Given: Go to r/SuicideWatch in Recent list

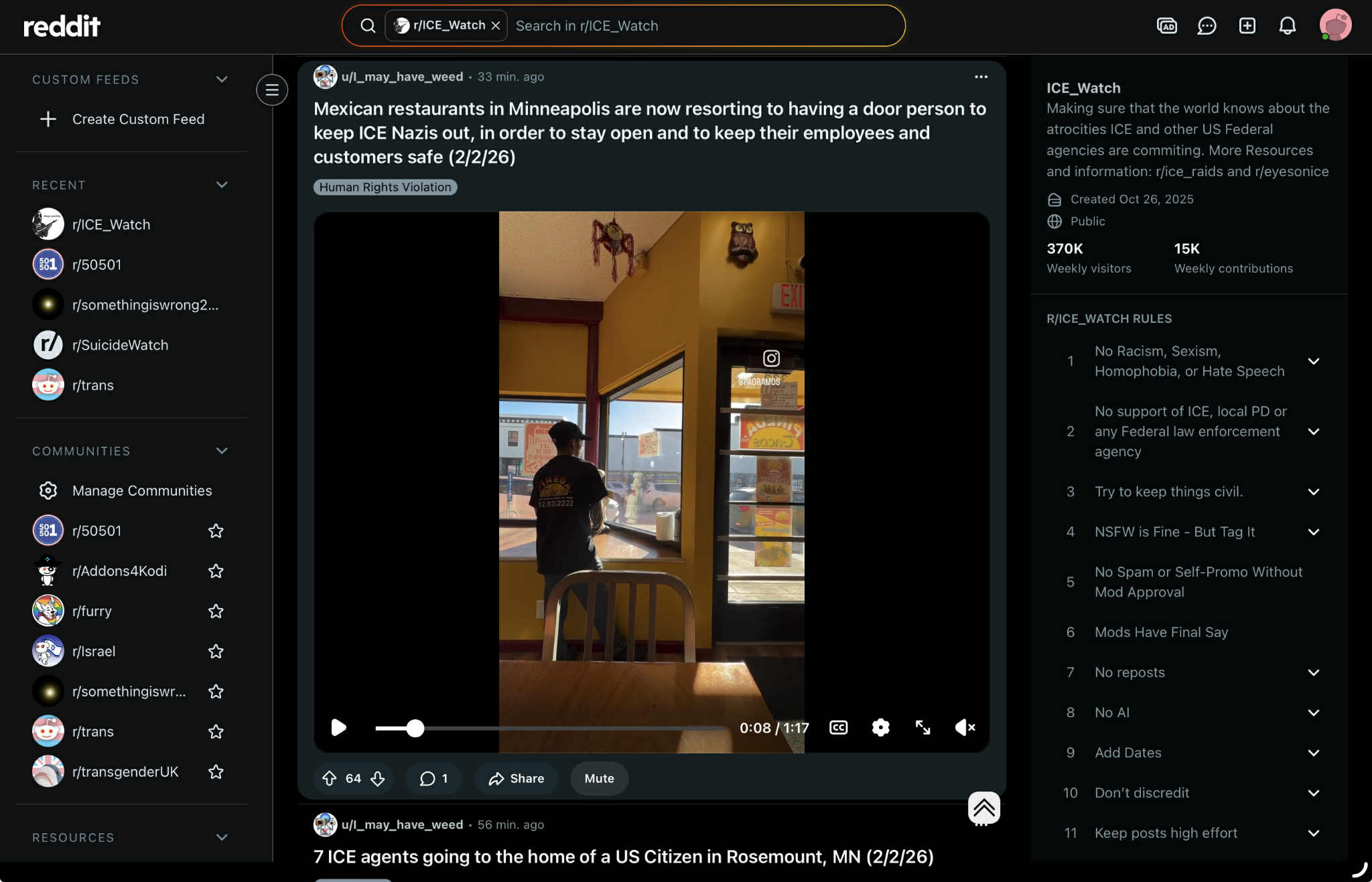Looking at the screenshot, I should tap(120, 345).
